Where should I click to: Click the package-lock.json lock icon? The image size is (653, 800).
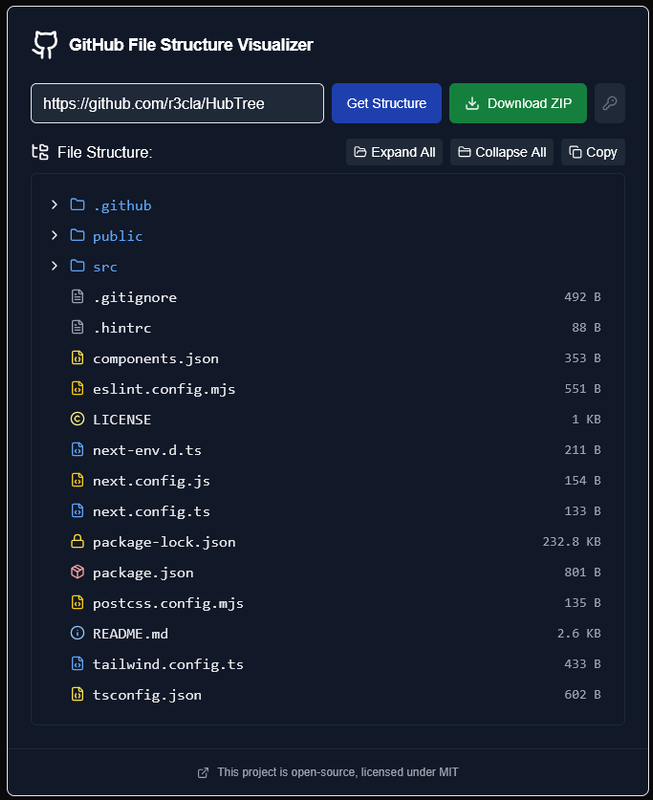[x=77, y=542]
